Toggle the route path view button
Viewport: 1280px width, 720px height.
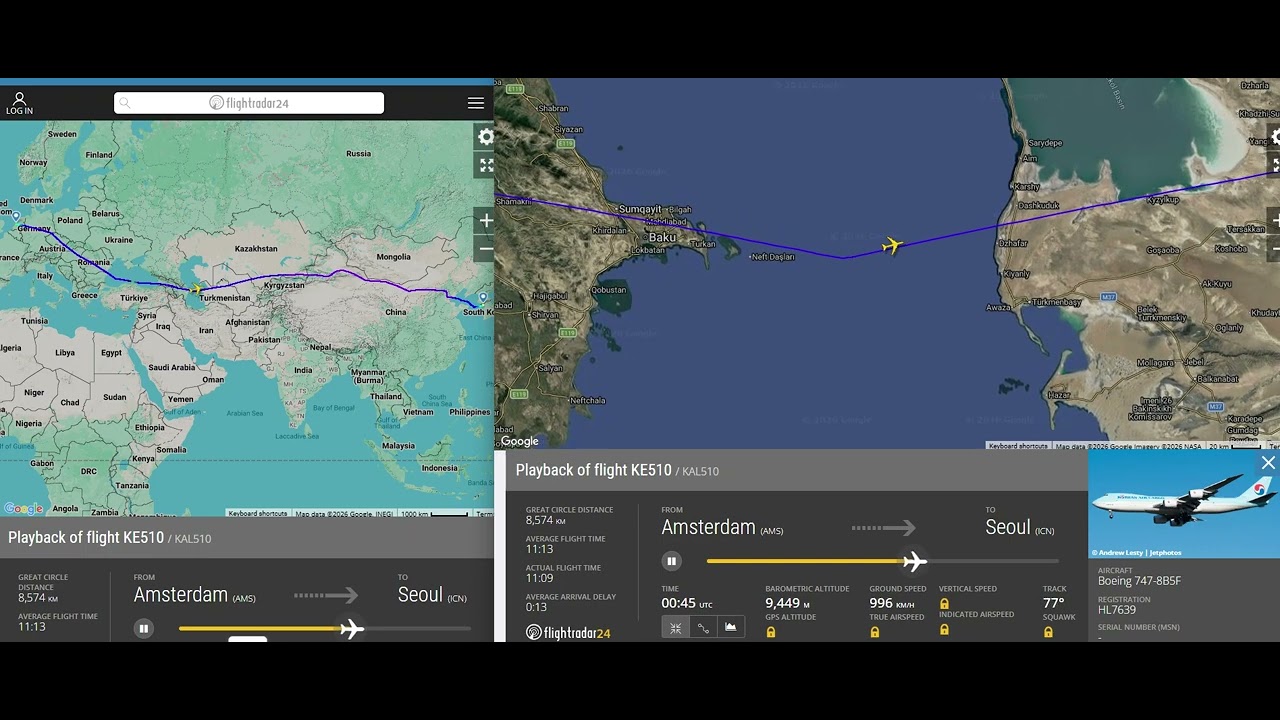703,627
